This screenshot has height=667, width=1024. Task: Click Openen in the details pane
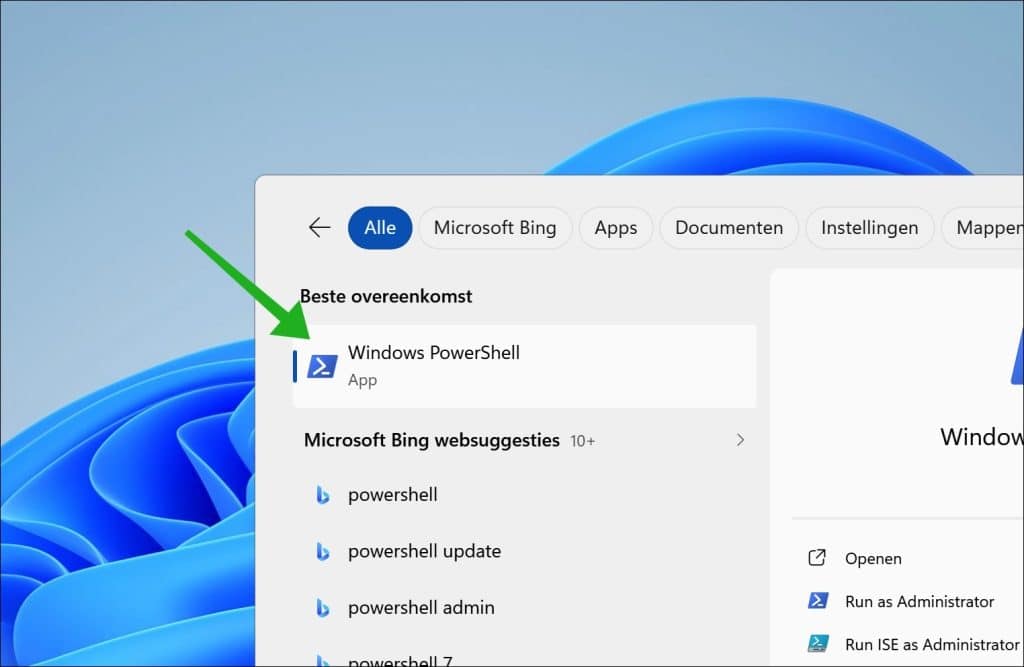tap(873, 559)
